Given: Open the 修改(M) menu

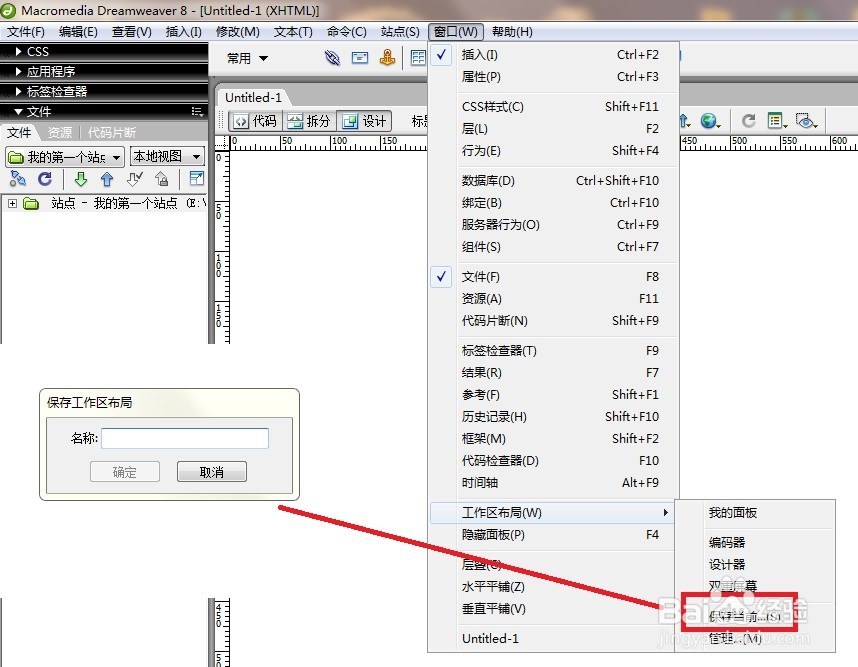Looking at the screenshot, I should 237,32.
